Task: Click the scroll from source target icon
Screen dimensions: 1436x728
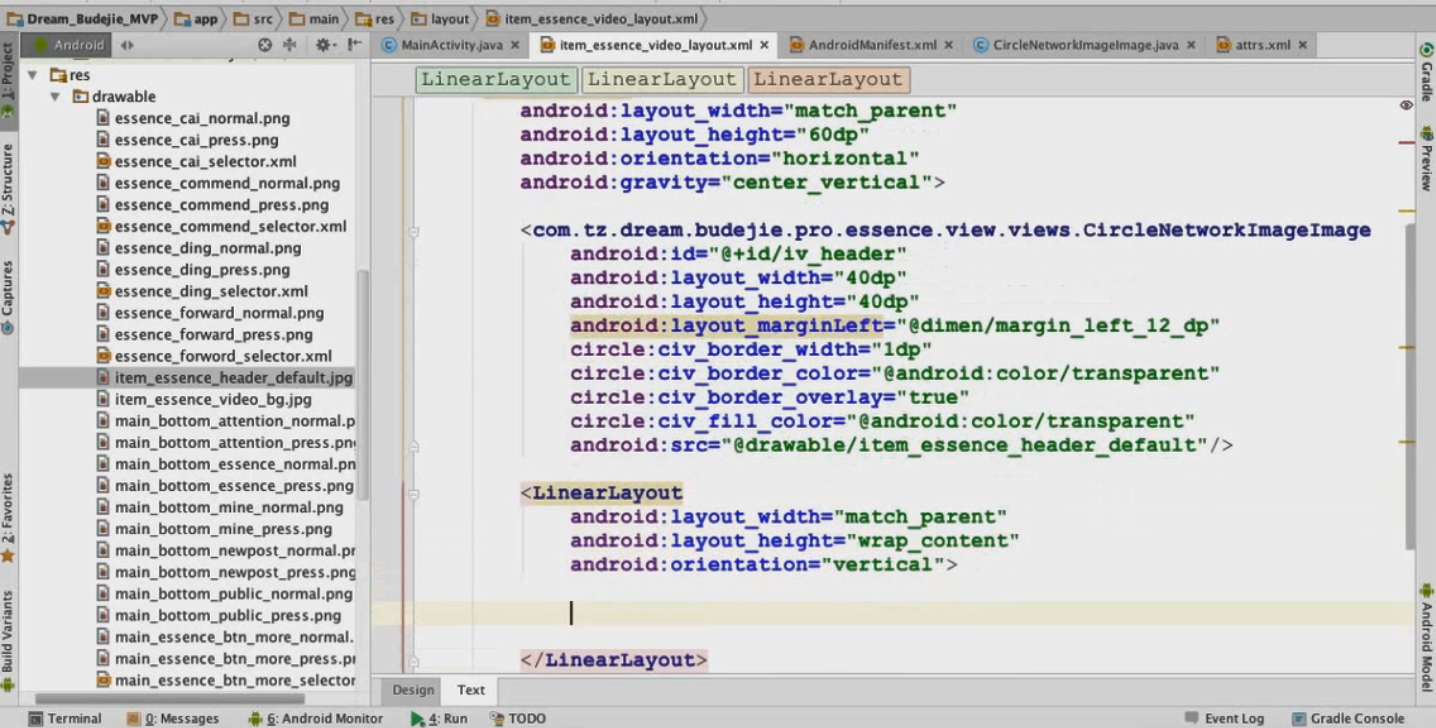Action: [264, 45]
